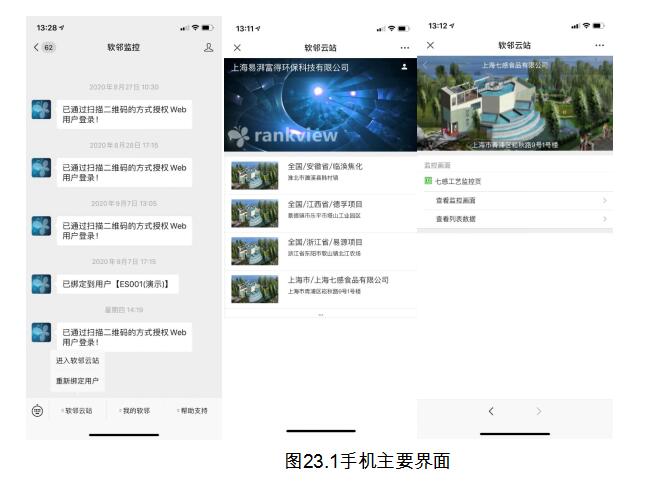Tap the browser back arrow at bottom
Image resolution: width=656 pixels, height=485 pixels.
pyautogui.click(x=490, y=411)
